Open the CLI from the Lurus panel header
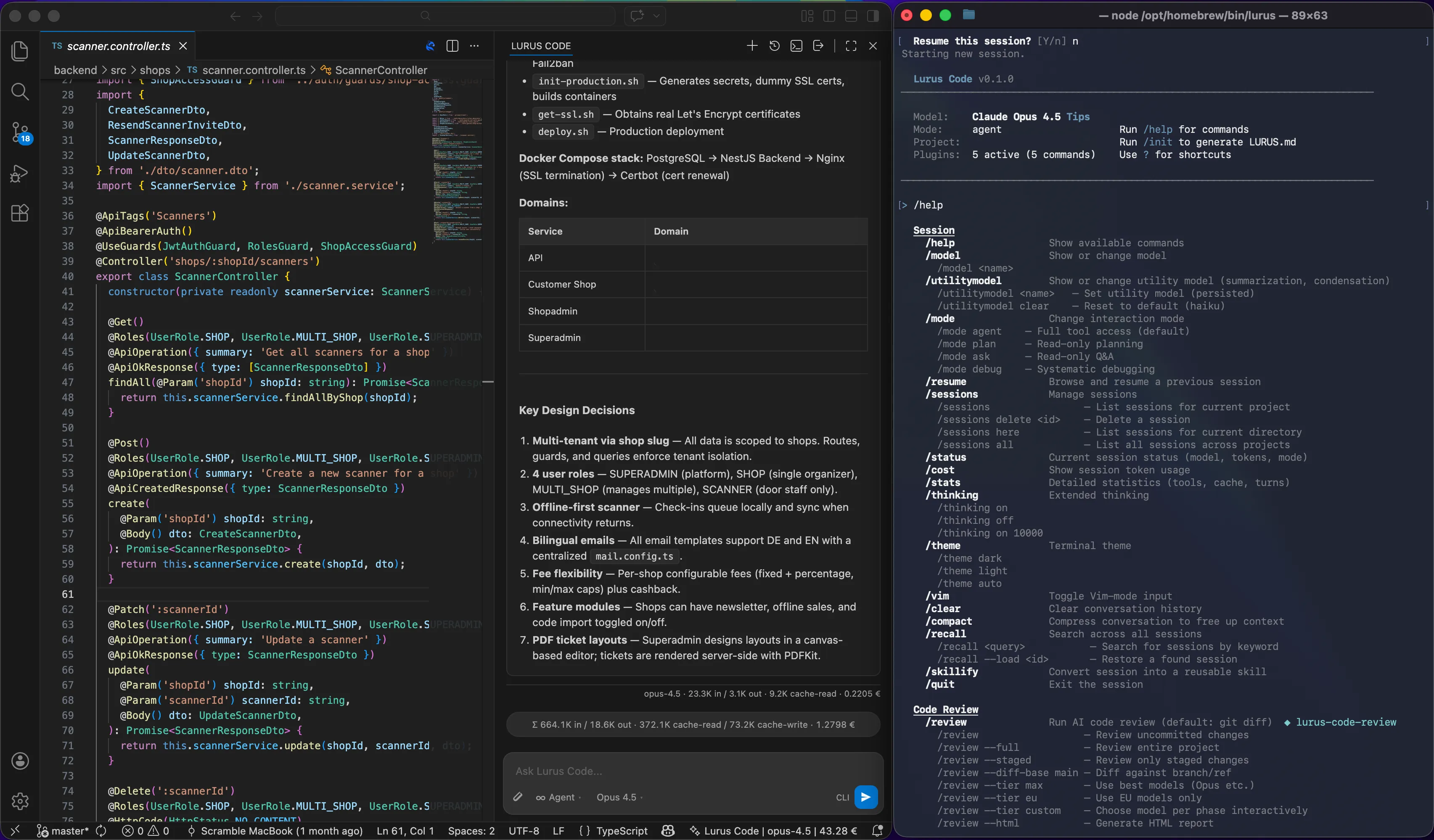Image resolution: width=1434 pixels, height=840 pixels. pos(796,45)
